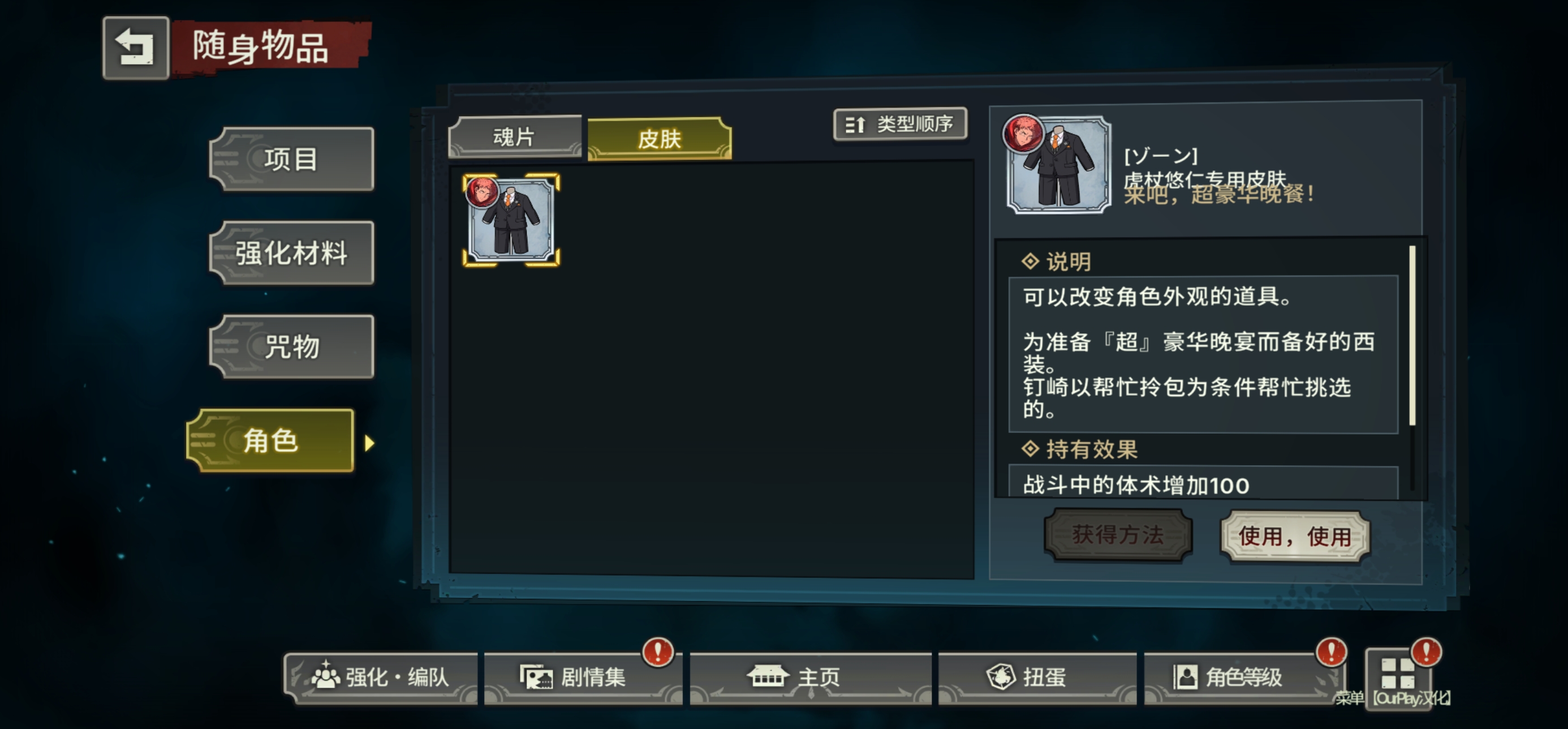The width and height of the screenshot is (1568, 729).
Task: Open the 强化材料 category
Action: coord(291,253)
